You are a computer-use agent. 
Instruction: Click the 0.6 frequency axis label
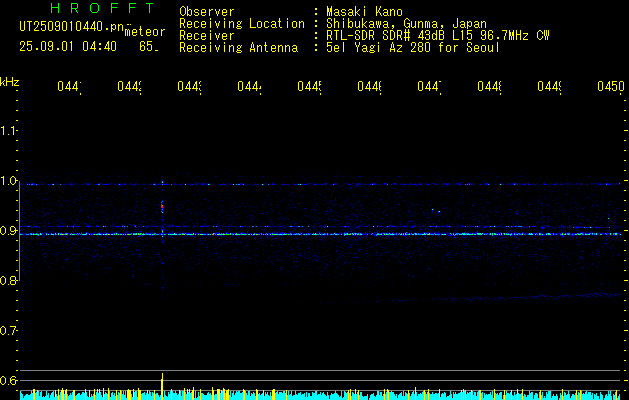click(x=8, y=380)
